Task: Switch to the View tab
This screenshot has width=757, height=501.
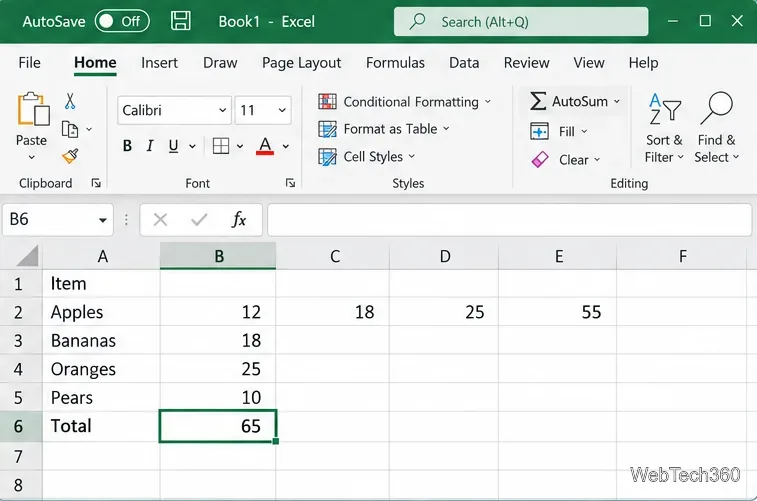Action: tap(589, 63)
